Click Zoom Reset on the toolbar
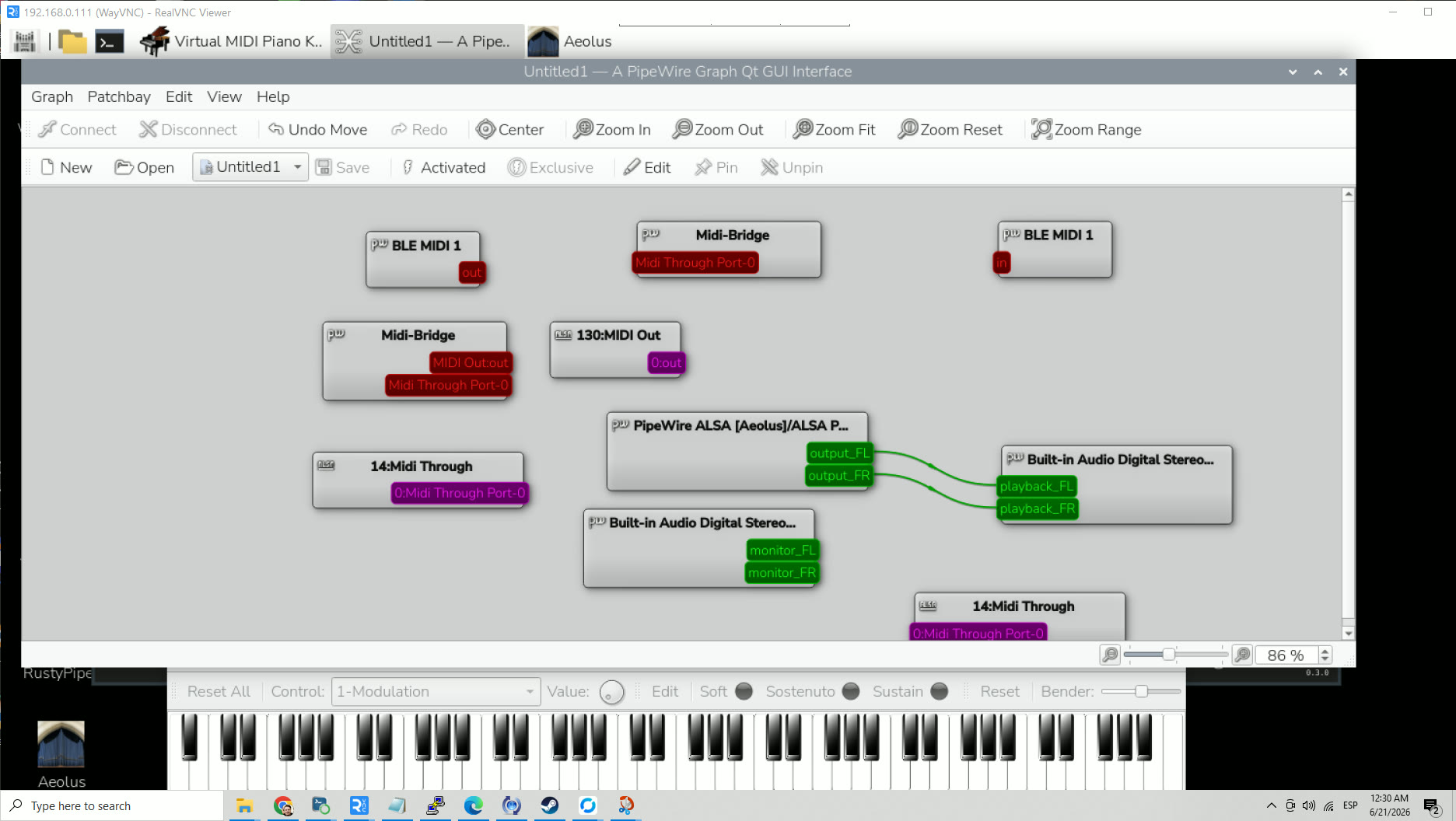The height and width of the screenshot is (821, 1456). [950, 129]
